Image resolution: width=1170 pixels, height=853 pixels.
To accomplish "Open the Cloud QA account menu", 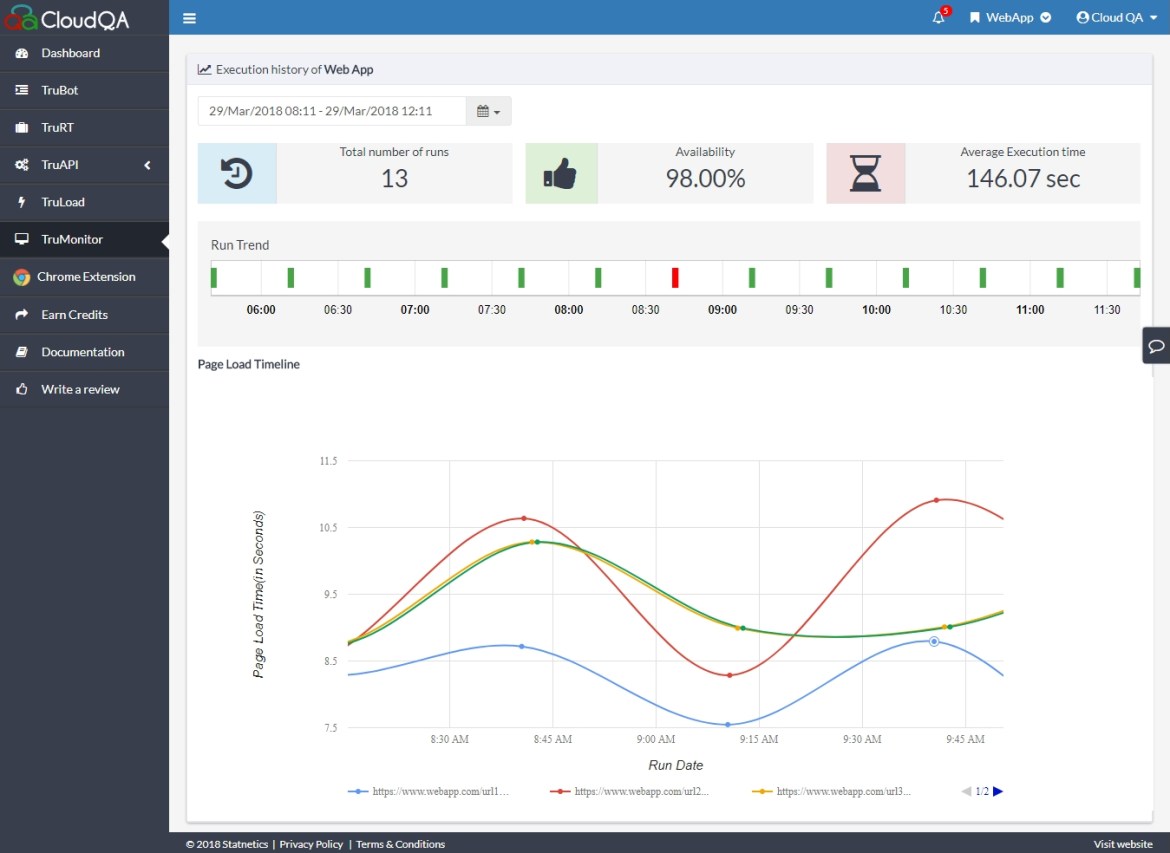I will (x=1114, y=17).
